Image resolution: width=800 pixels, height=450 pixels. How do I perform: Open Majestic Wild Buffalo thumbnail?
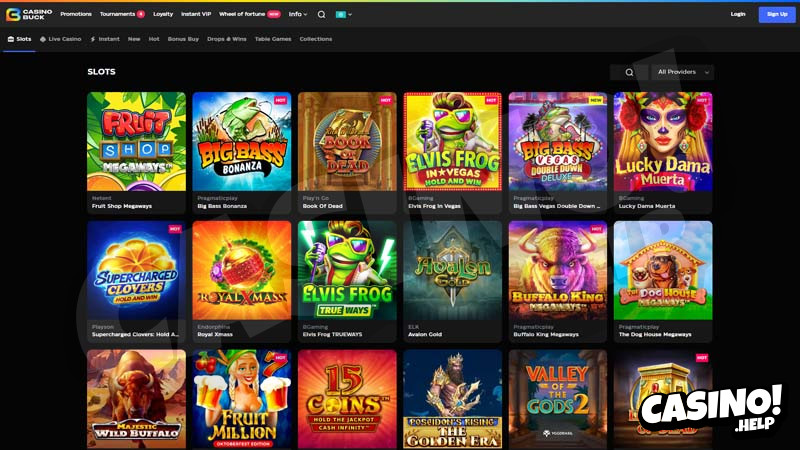point(137,399)
